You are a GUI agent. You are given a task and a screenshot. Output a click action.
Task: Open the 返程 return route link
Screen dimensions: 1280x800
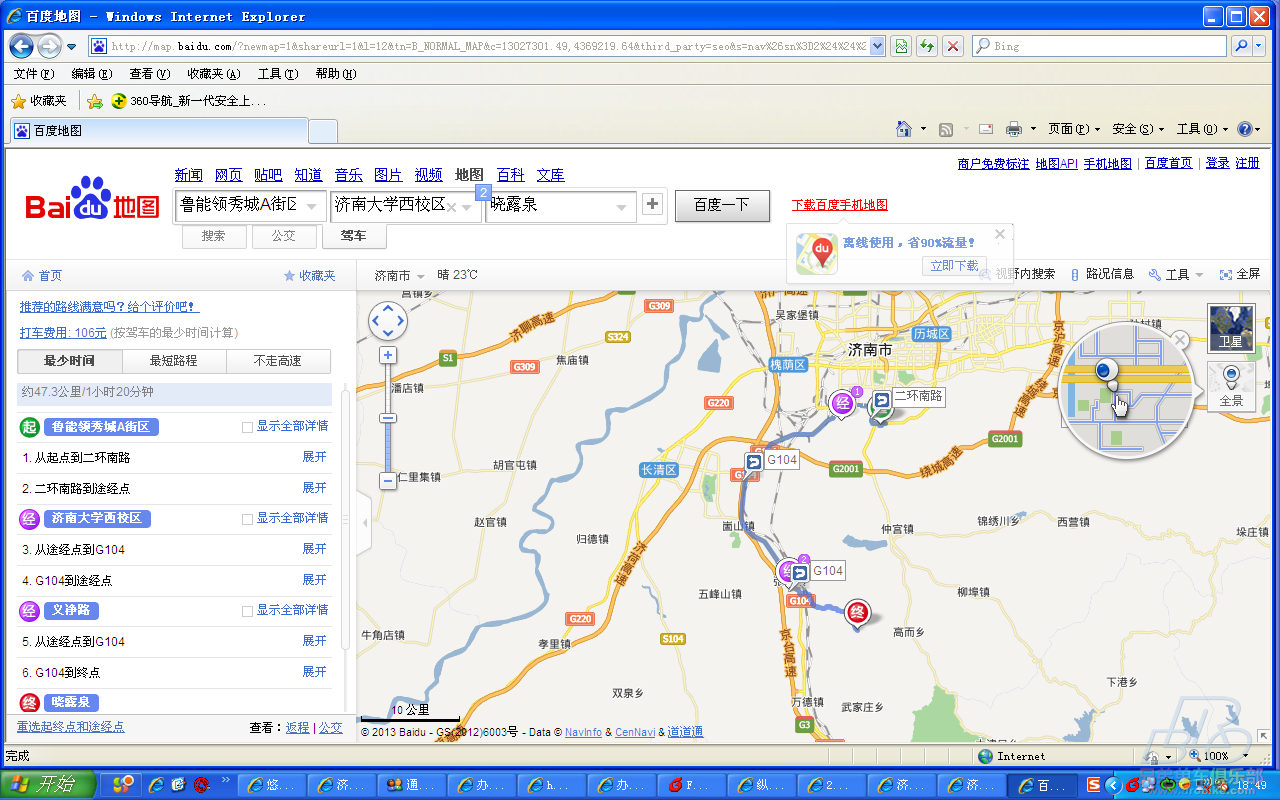pos(297,728)
